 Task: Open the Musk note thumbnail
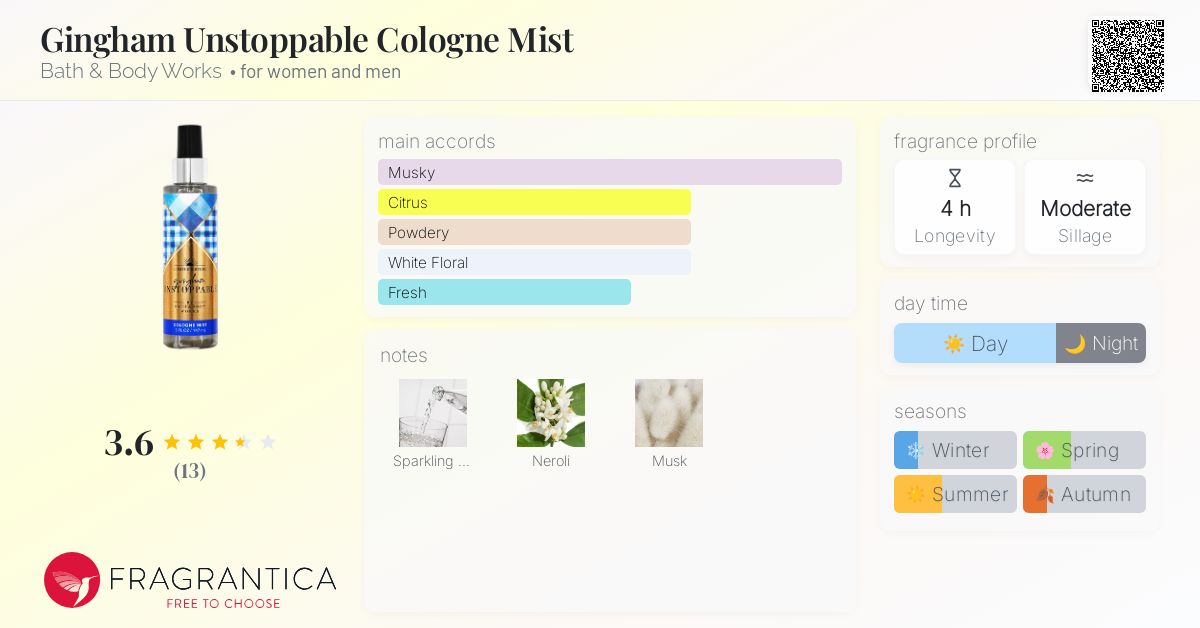(x=669, y=413)
